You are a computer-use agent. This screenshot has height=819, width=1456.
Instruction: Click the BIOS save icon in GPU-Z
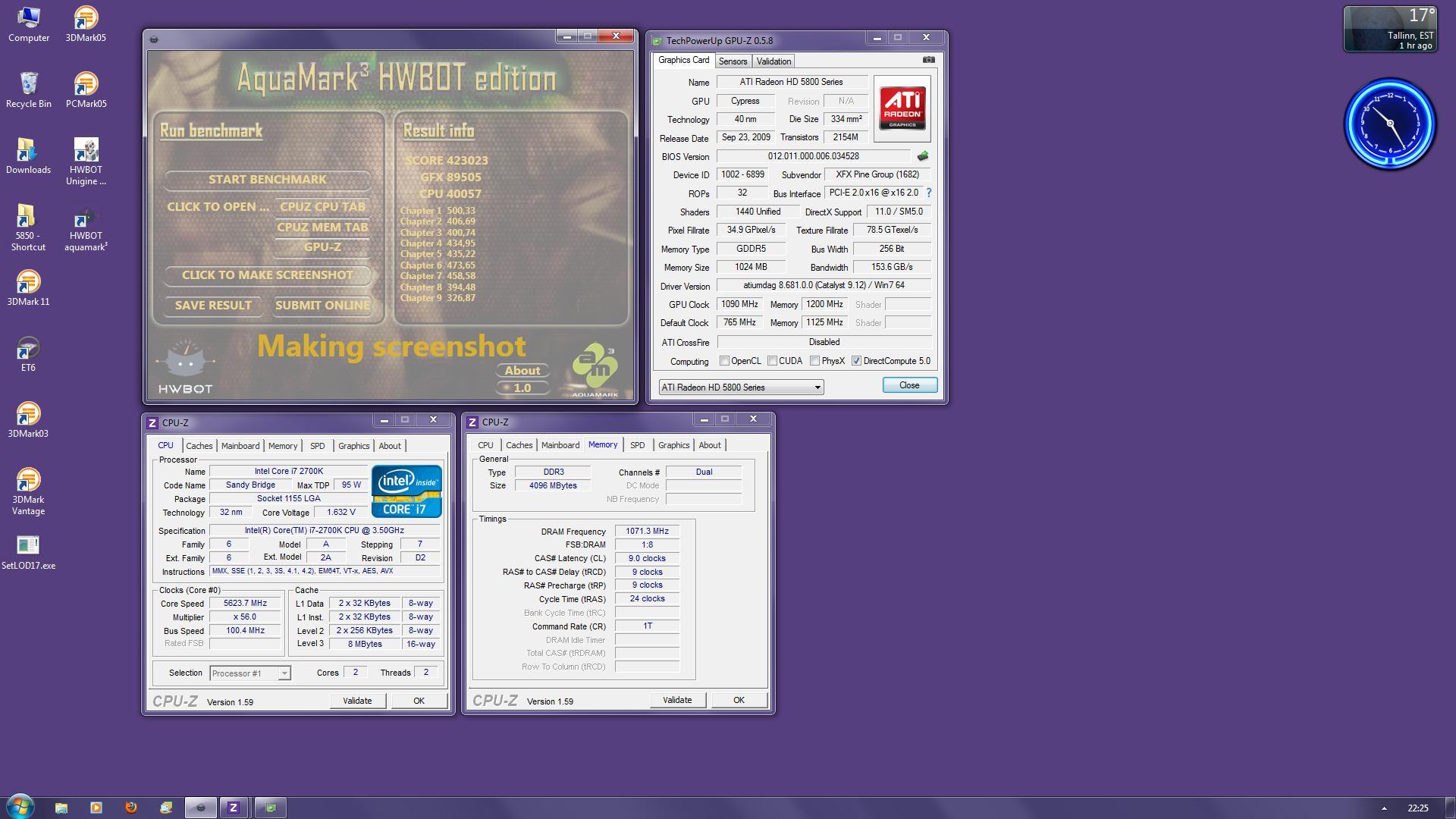pyautogui.click(x=922, y=156)
